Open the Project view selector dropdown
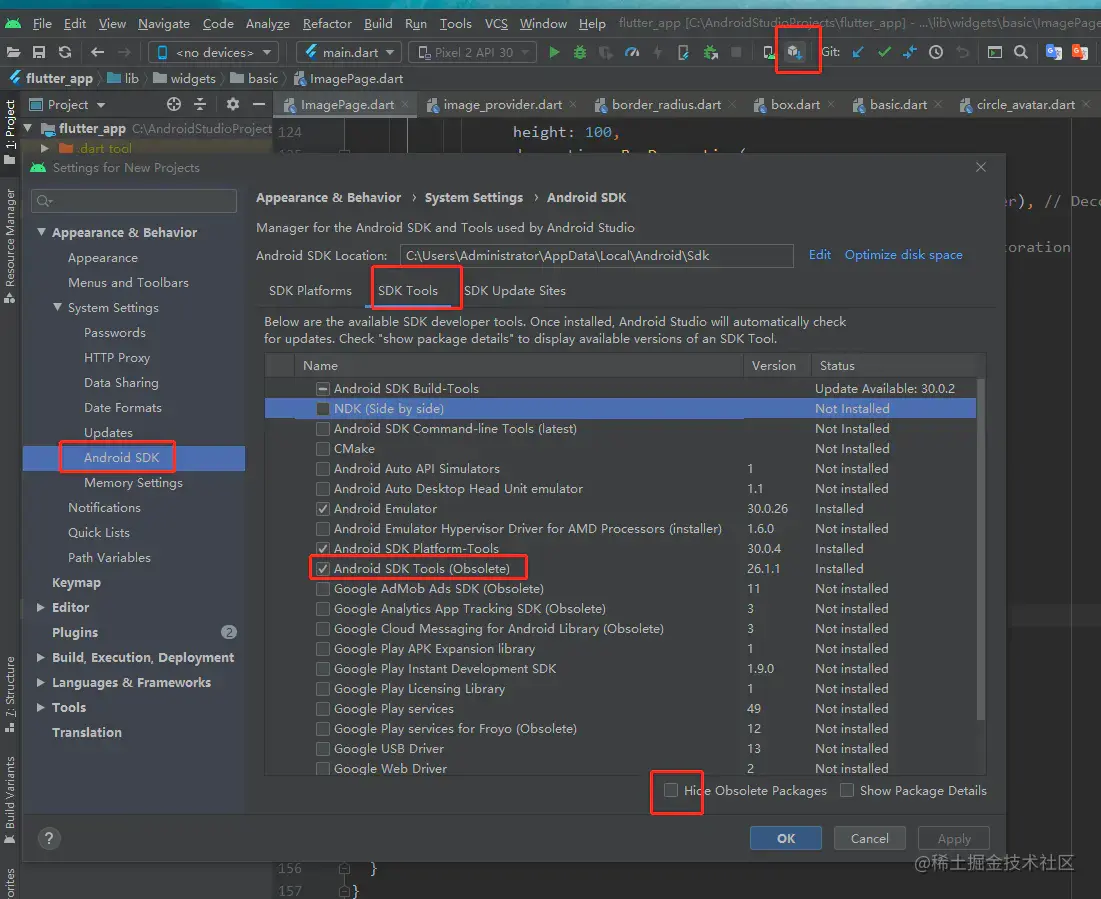This screenshot has width=1101, height=899. pos(67,105)
